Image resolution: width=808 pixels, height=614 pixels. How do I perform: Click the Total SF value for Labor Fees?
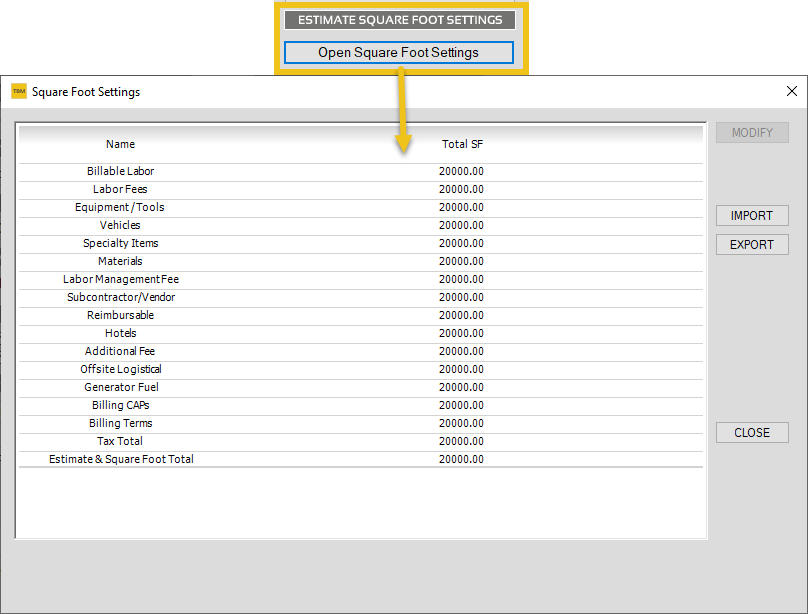click(461, 190)
